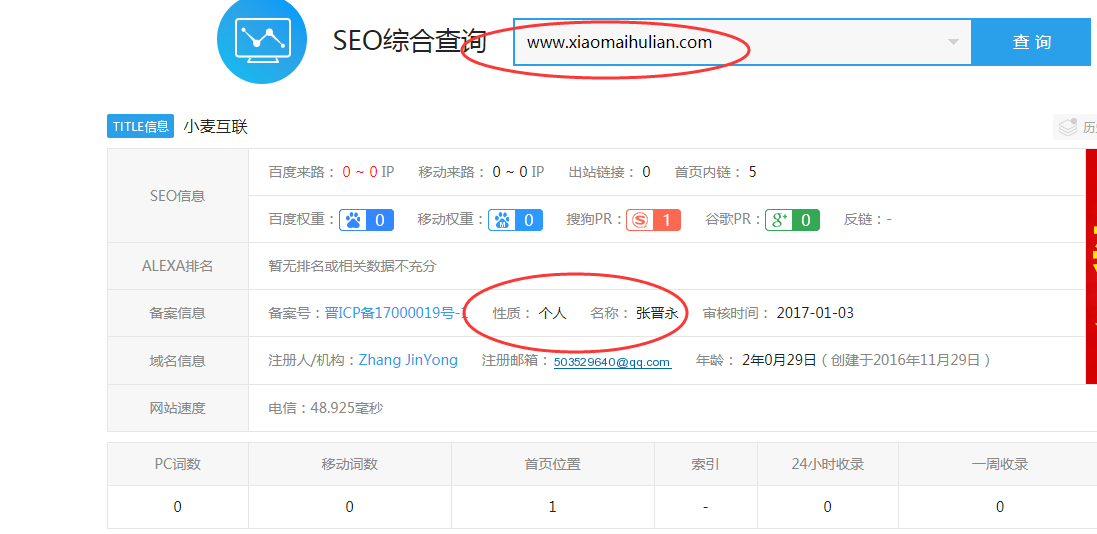Click the SEO信息 row header
1097x534 pixels.
coord(178,196)
